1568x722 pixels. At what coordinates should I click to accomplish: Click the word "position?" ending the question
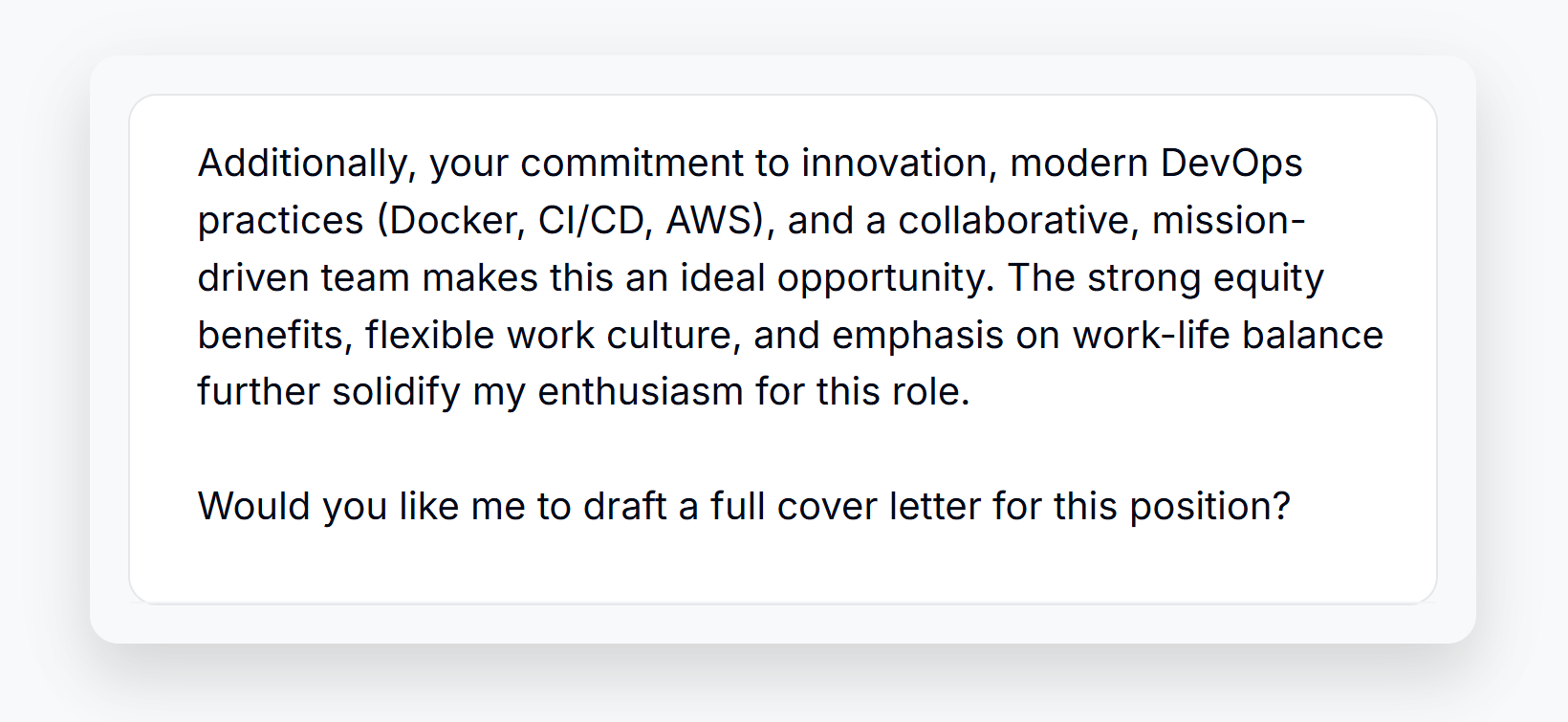(1210, 507)
